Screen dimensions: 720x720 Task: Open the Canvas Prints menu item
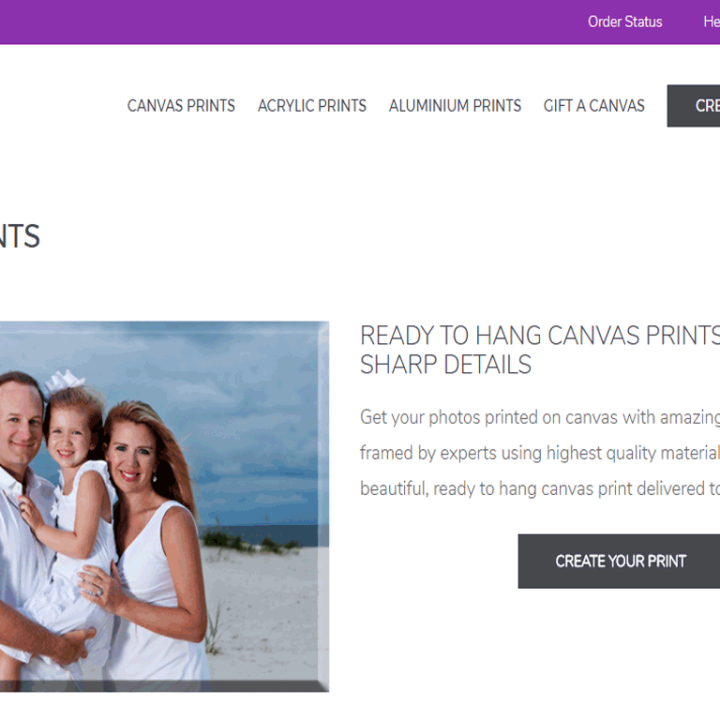coord(181,106)
